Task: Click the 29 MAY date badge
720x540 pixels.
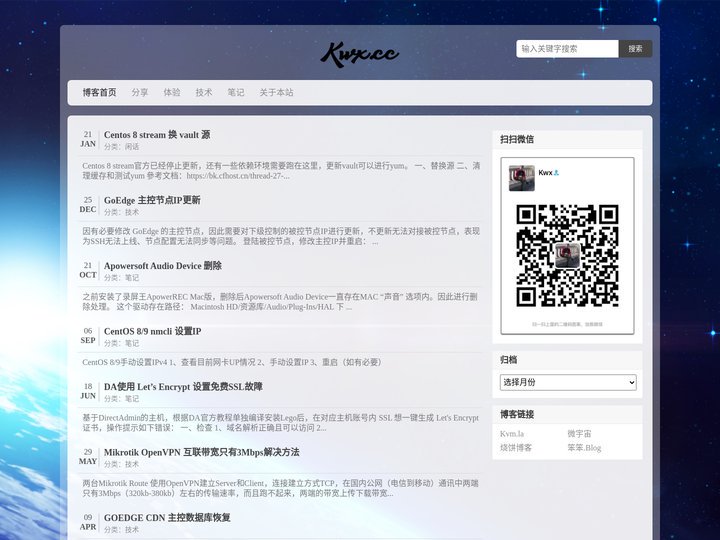Action: pyautogui.click(x=88, y=457)
